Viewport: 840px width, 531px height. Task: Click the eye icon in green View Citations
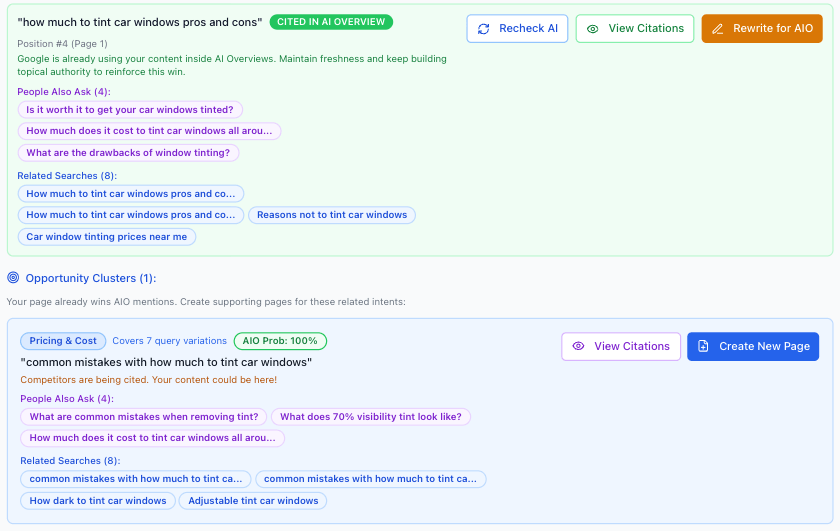(x=592, y=29)
